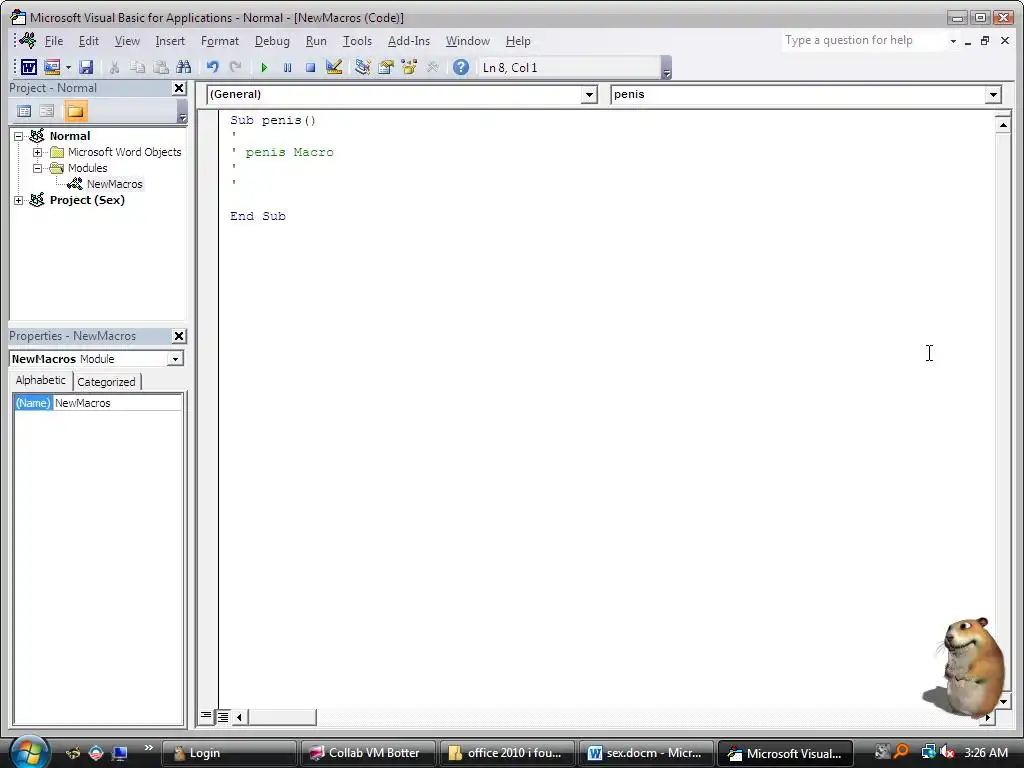Click the End Sub line in code
The width and height of the screenshot is (1024, 768).
pos(257,216)
